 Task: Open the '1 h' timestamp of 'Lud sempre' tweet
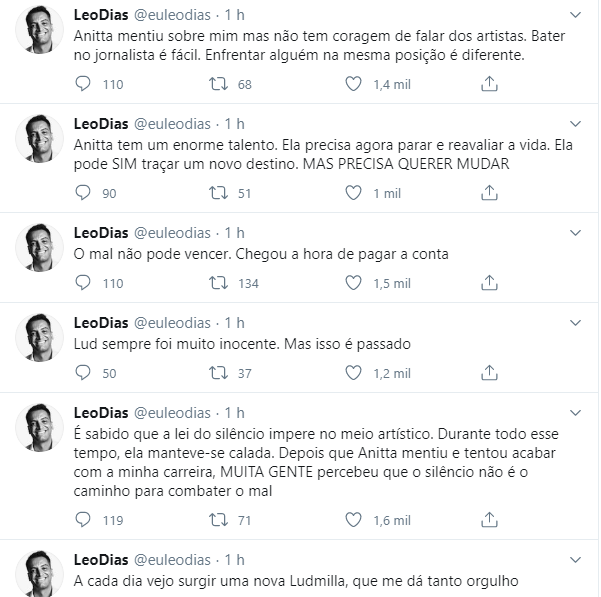235,323
